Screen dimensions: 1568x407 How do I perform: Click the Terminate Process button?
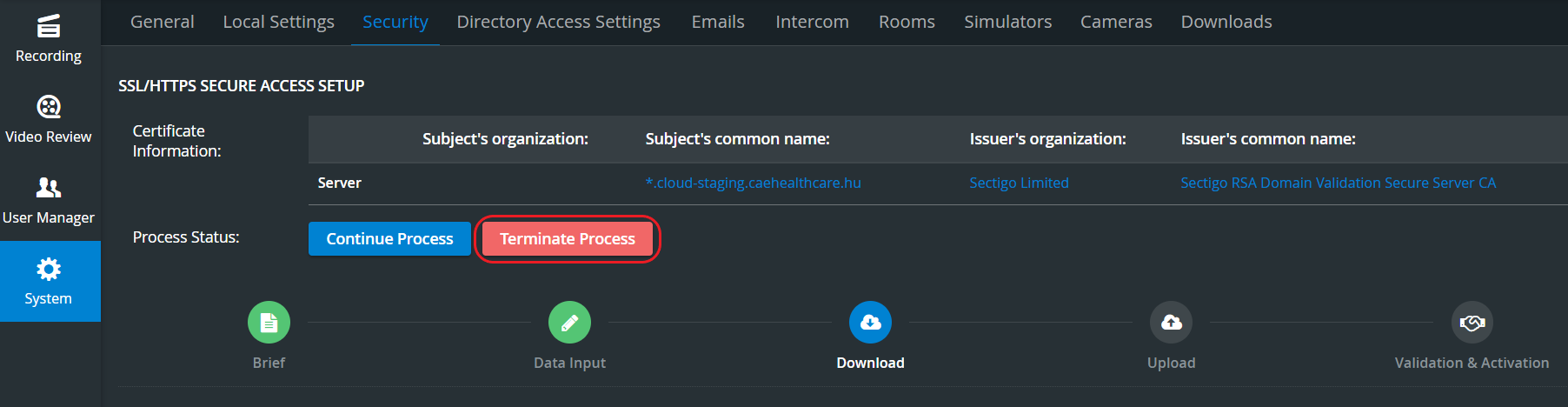568,238
